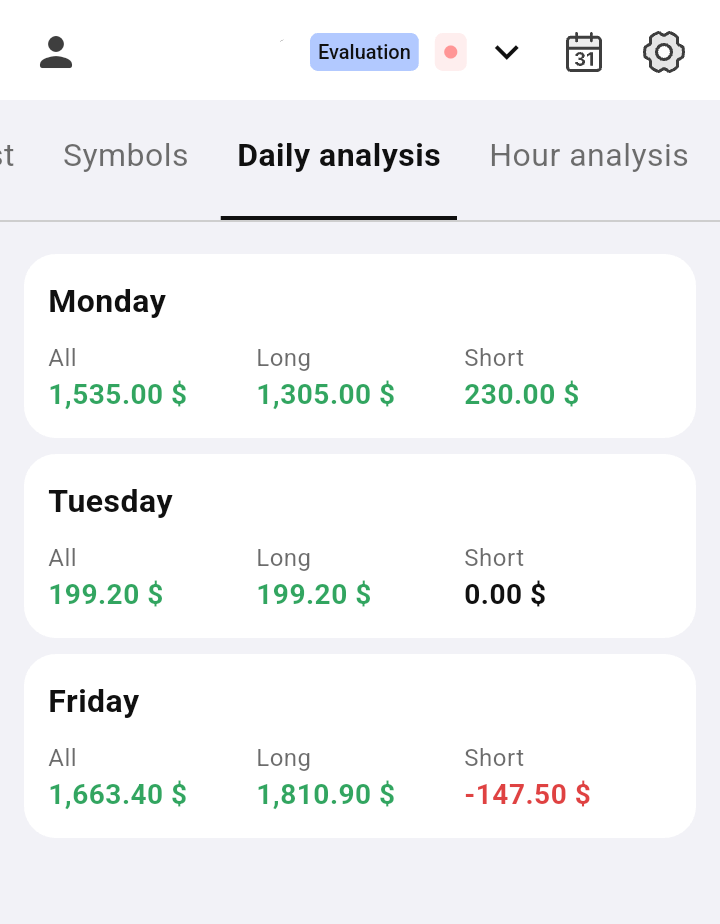Open settings via the gear icon
The width and height of the screenshot is (720, 924).
tap(664, 52)
